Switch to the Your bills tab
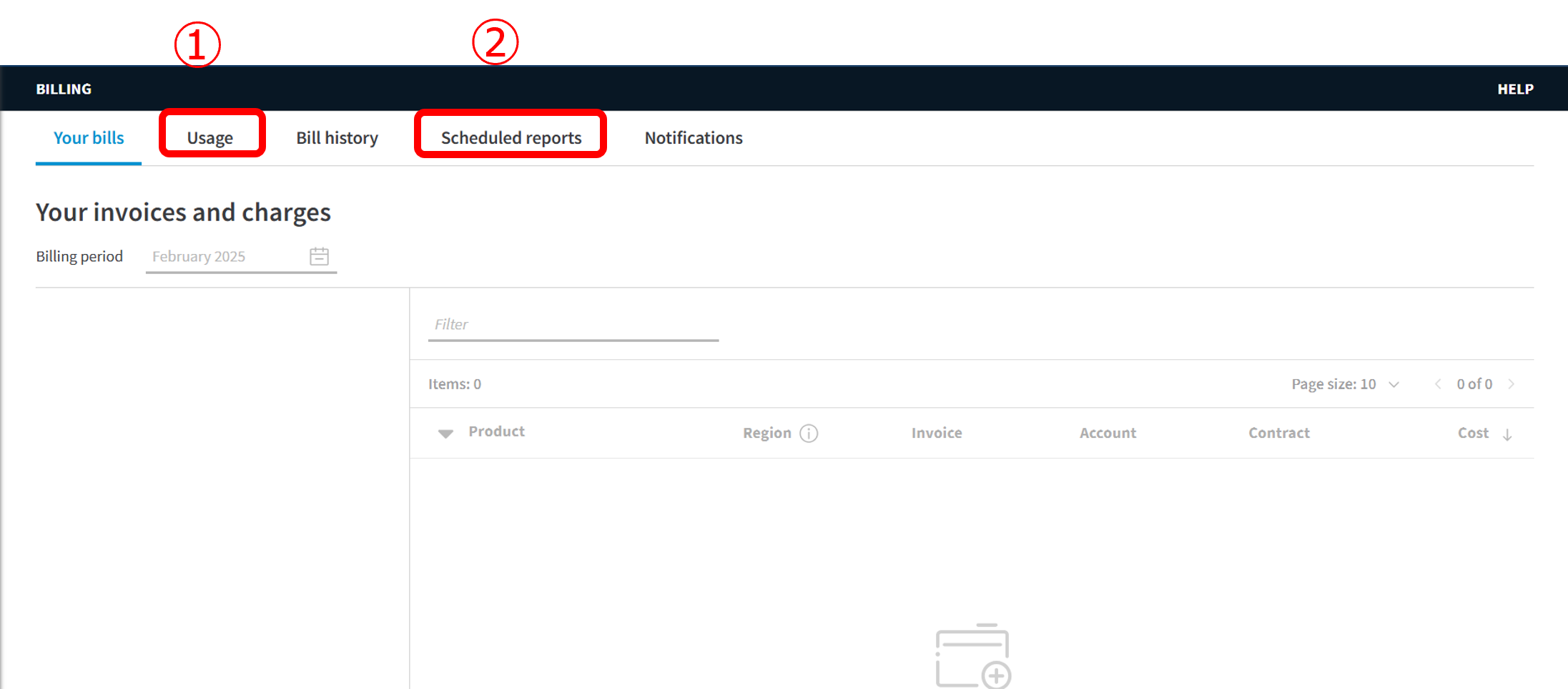1568x689 pixels. tap(89, 137)
